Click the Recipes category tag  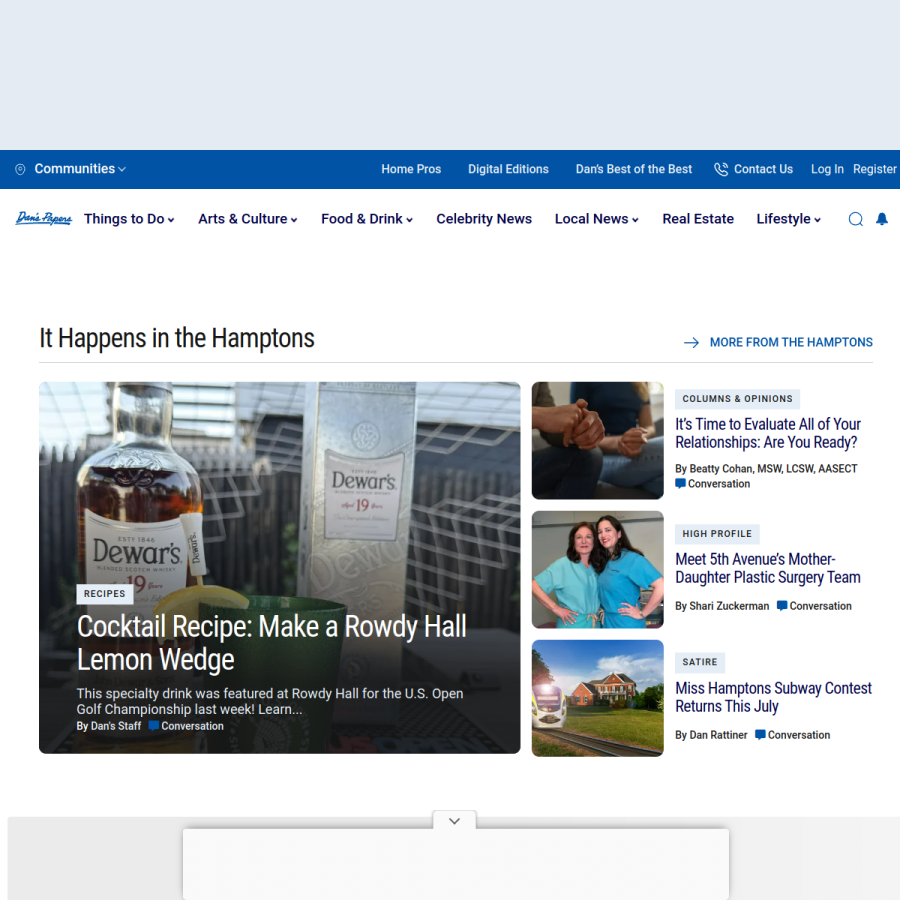tap(104, 593)
